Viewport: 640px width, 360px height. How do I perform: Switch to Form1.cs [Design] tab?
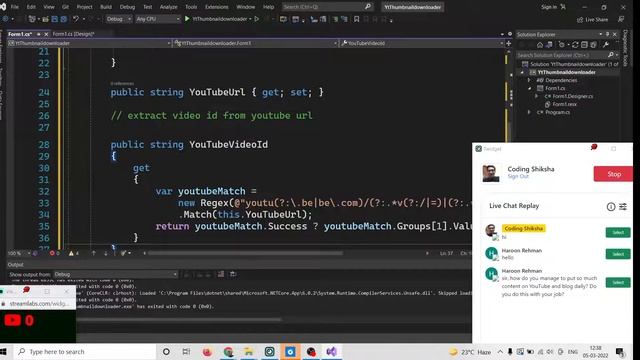coord(73,34)
